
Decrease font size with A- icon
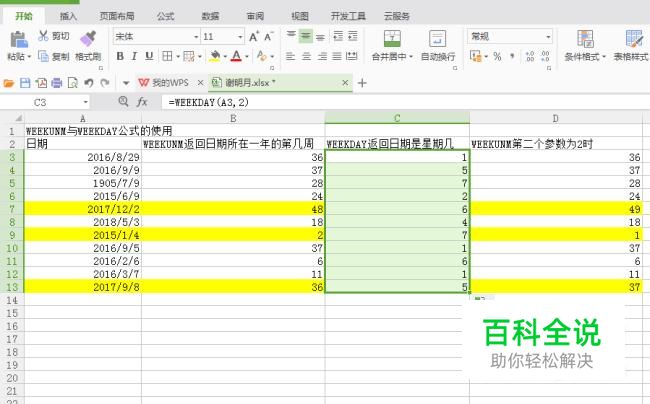pyautogui.click(x=269, y=37)
